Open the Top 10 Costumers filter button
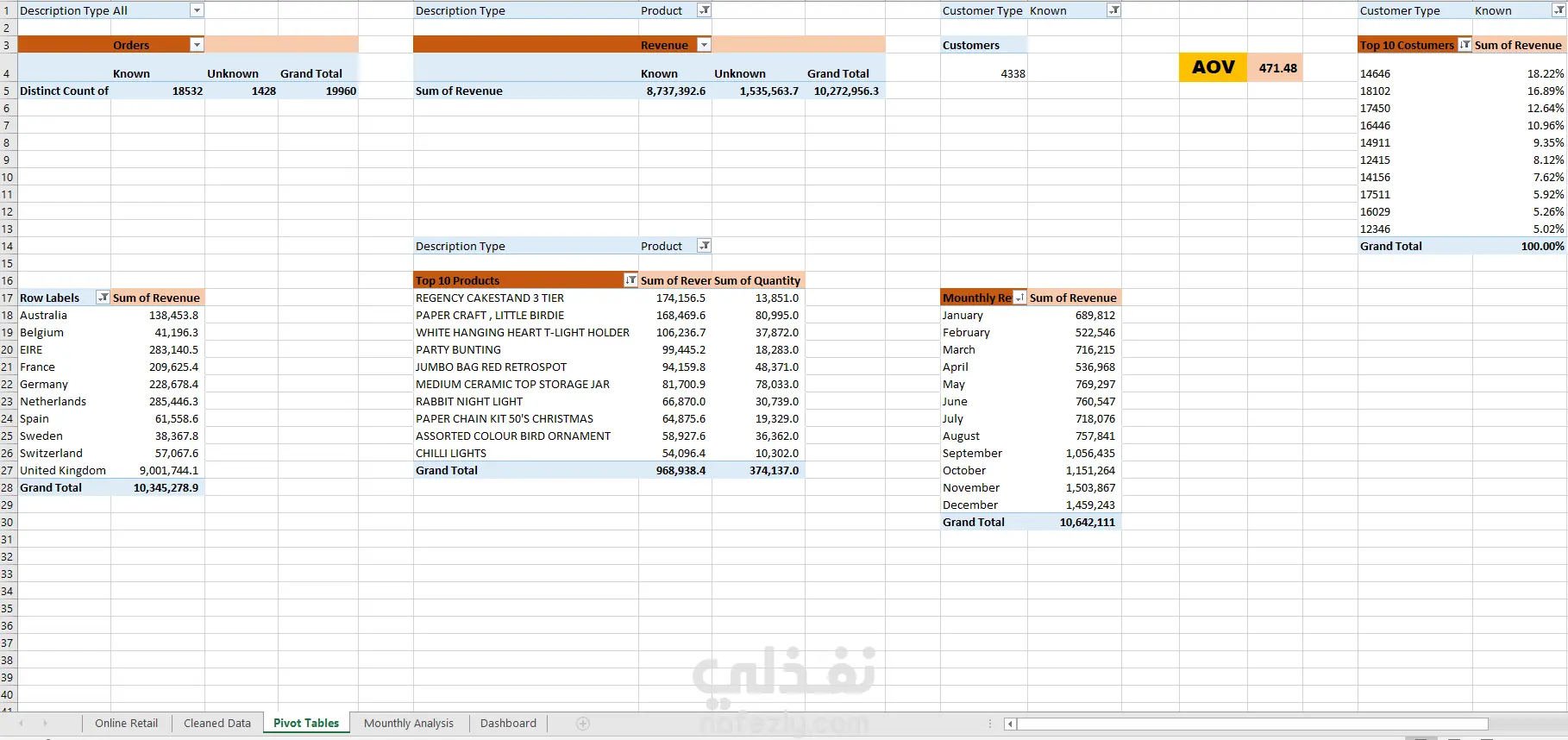The image size is (1568, 740). [1465, 45]
